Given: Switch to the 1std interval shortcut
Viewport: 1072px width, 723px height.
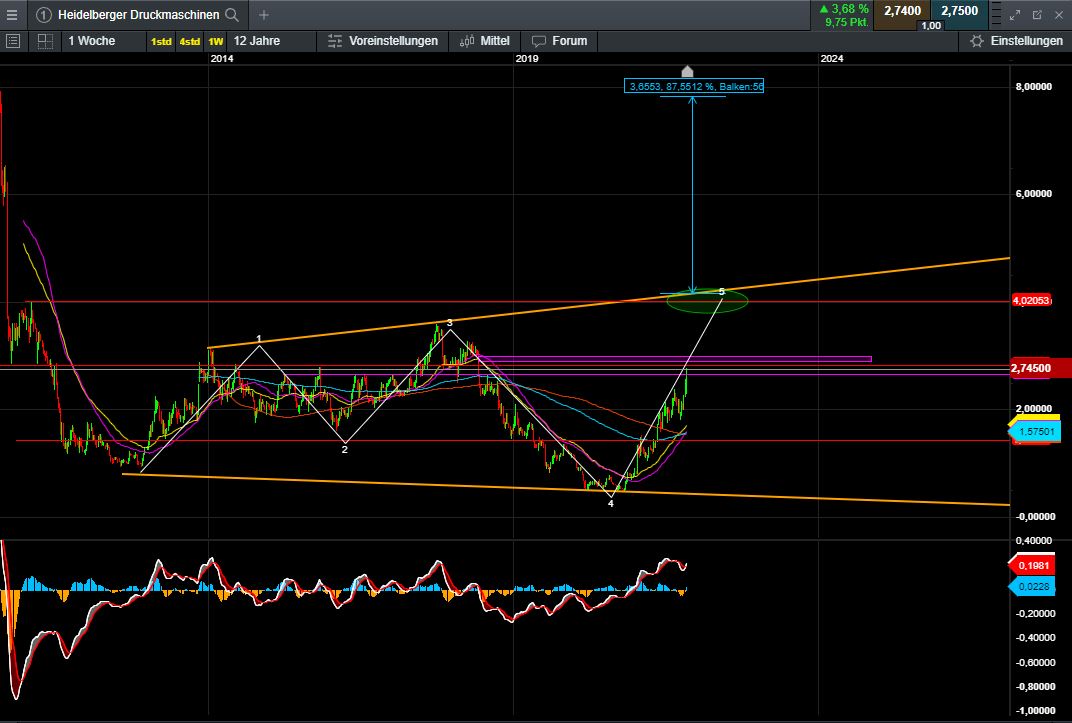Looking at the screenshot, I should 161,42.
